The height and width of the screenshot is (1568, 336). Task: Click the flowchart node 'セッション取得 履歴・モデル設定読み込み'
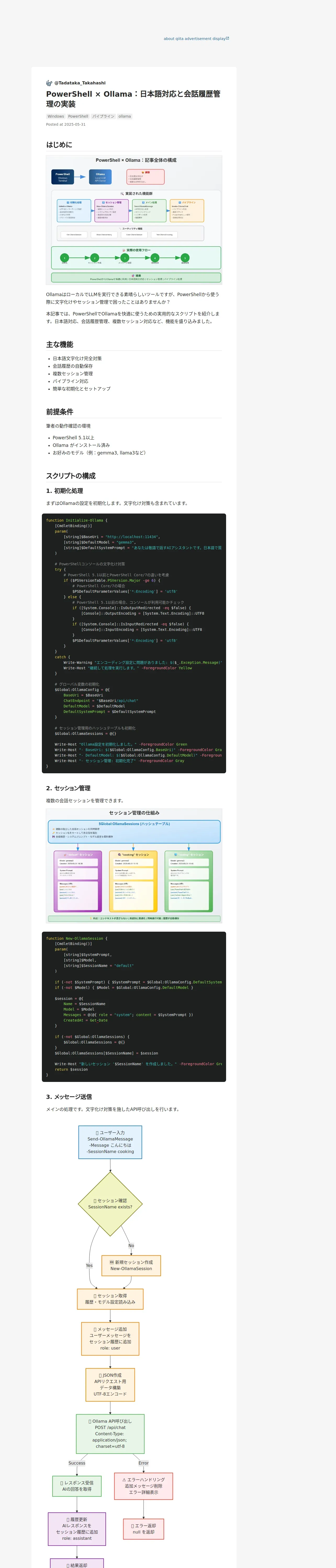click(x=110, y=1299)
